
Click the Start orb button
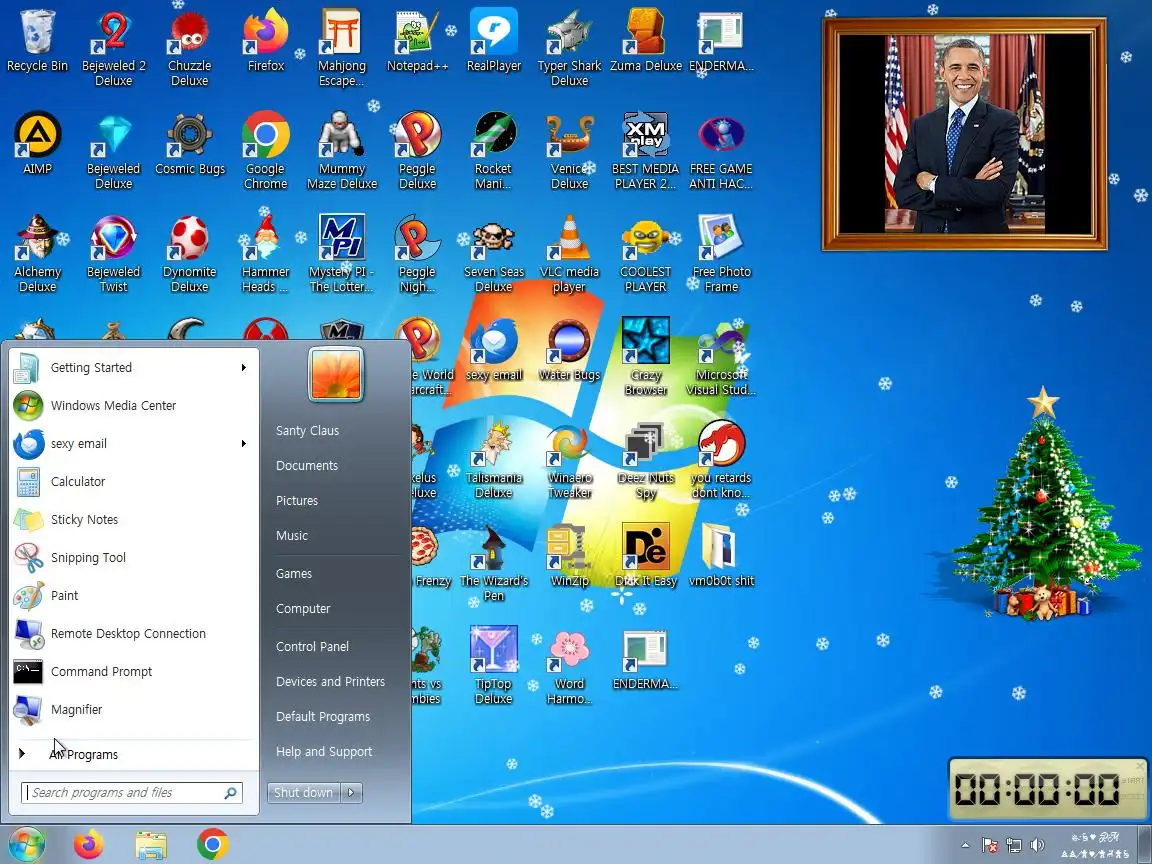click(x=26, y=845)
